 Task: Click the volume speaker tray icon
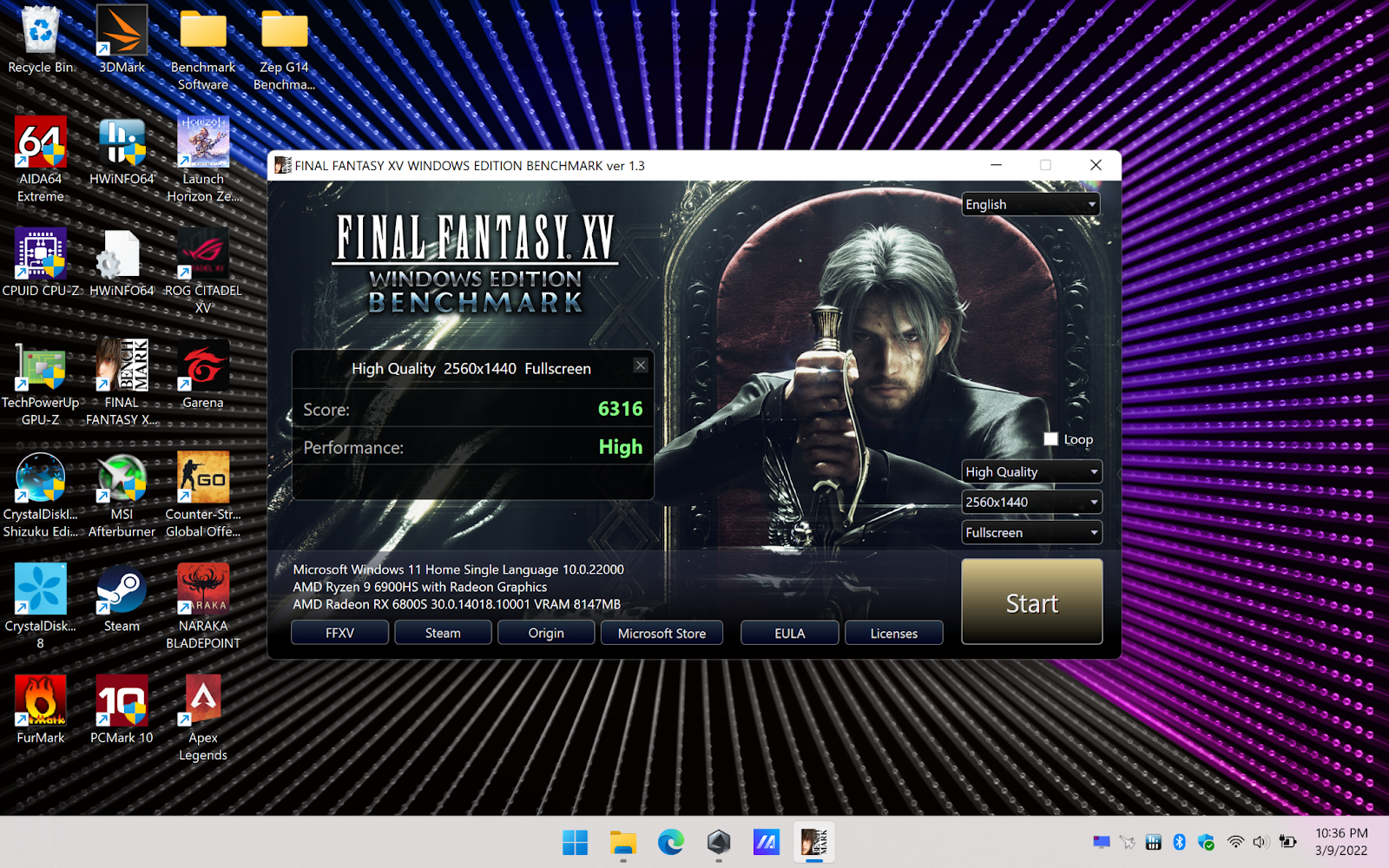[1261, 842]
